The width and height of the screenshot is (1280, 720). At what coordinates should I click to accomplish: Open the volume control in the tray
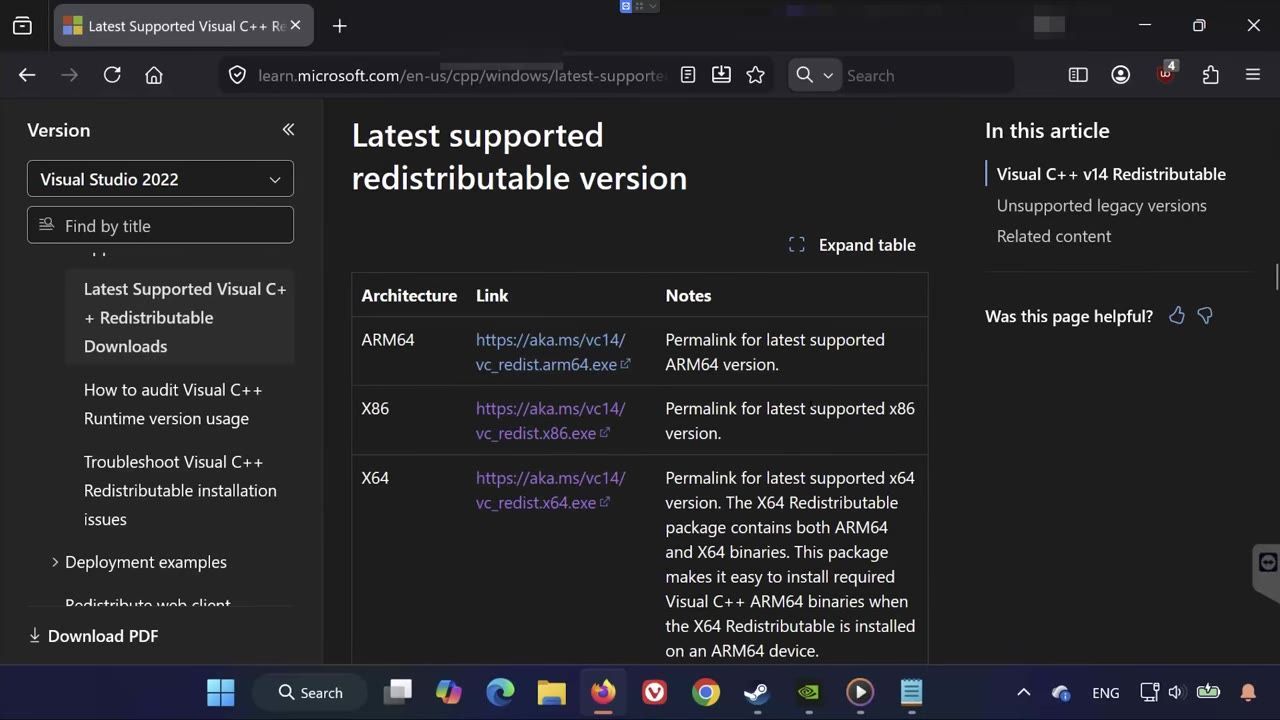tap(1175, 692)
